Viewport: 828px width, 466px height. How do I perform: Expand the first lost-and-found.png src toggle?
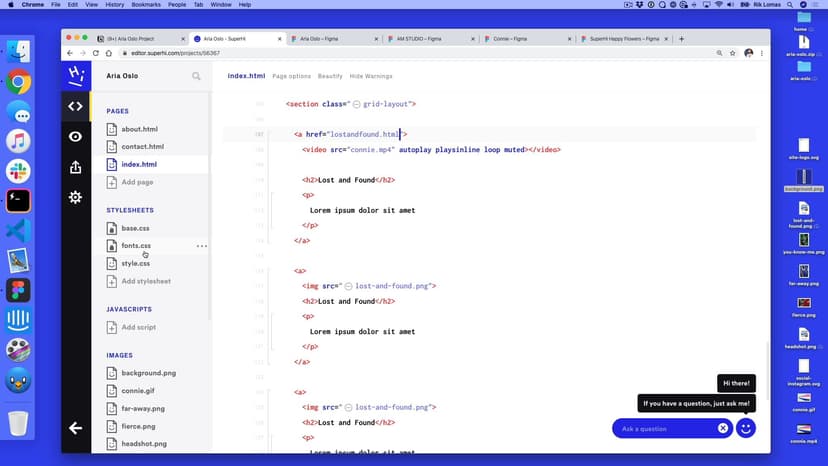pyautogui.click(x=349, y=286)
